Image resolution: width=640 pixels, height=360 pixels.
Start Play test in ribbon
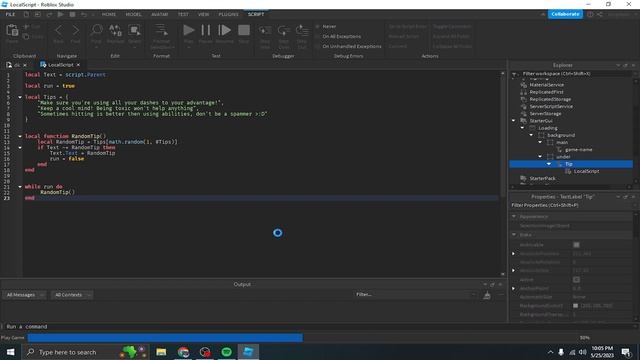click(x=189, y=30)
